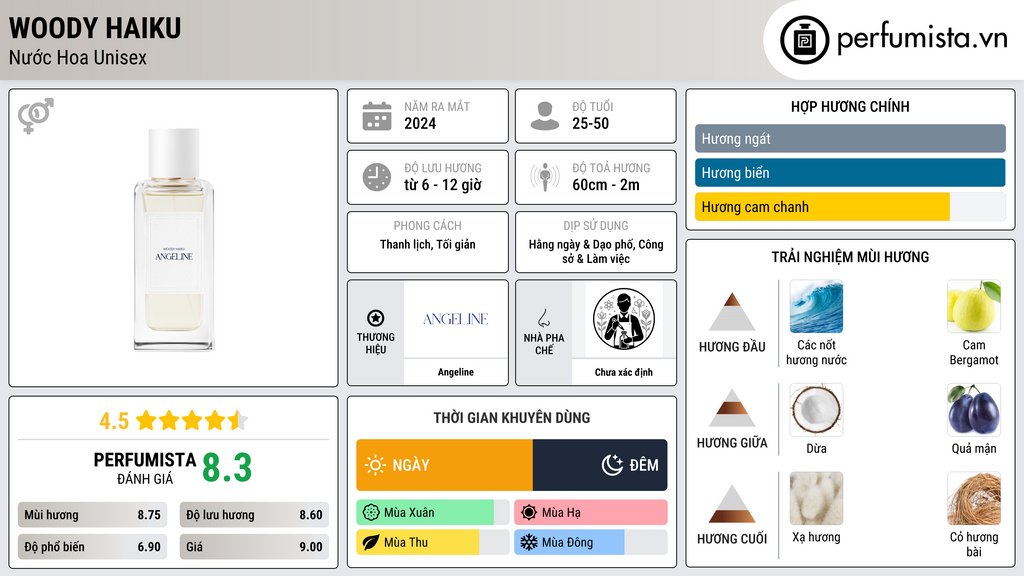Click the 8.3 Perfumista overall score

pos(227,468)
